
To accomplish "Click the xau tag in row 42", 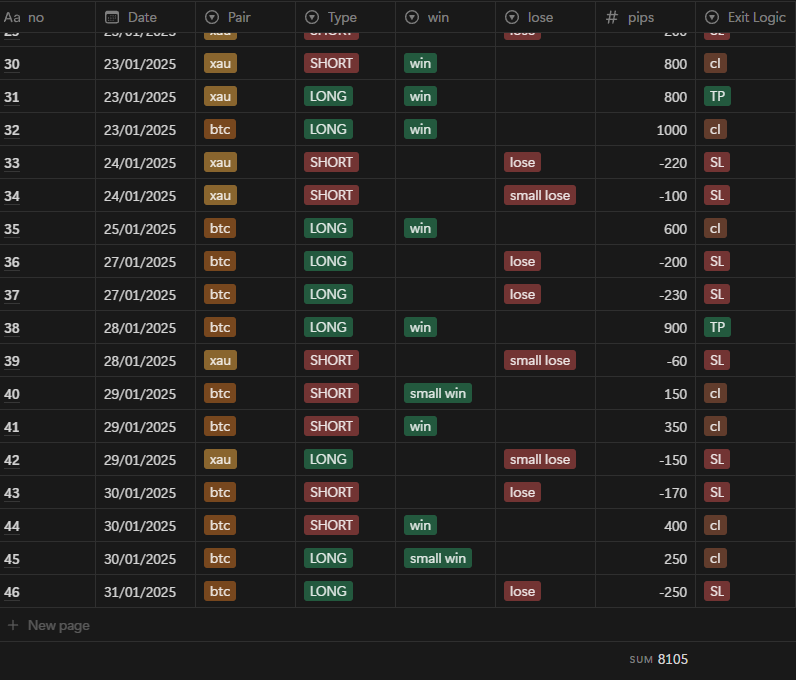I will [x=220, y=459].
